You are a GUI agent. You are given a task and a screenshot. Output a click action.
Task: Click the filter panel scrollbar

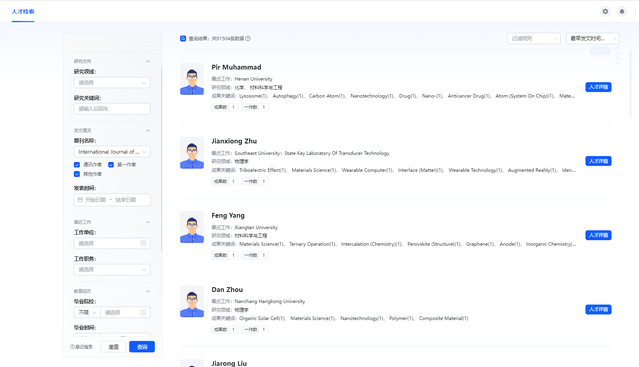161,159
